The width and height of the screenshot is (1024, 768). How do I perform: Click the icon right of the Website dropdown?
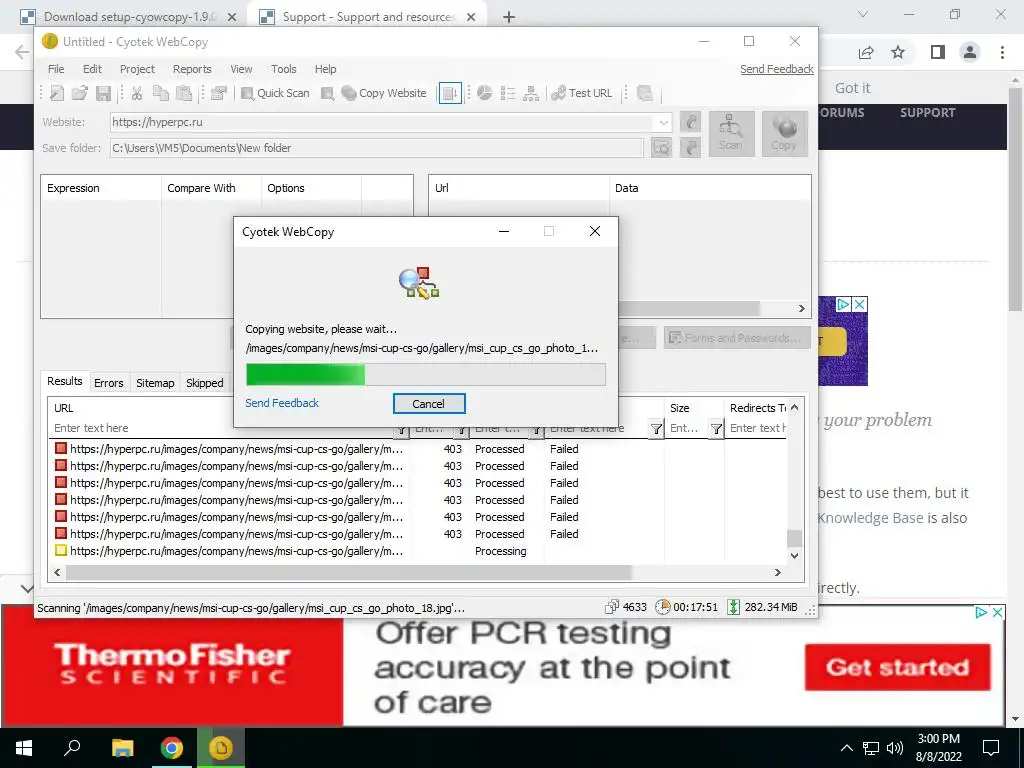point(690,122)
